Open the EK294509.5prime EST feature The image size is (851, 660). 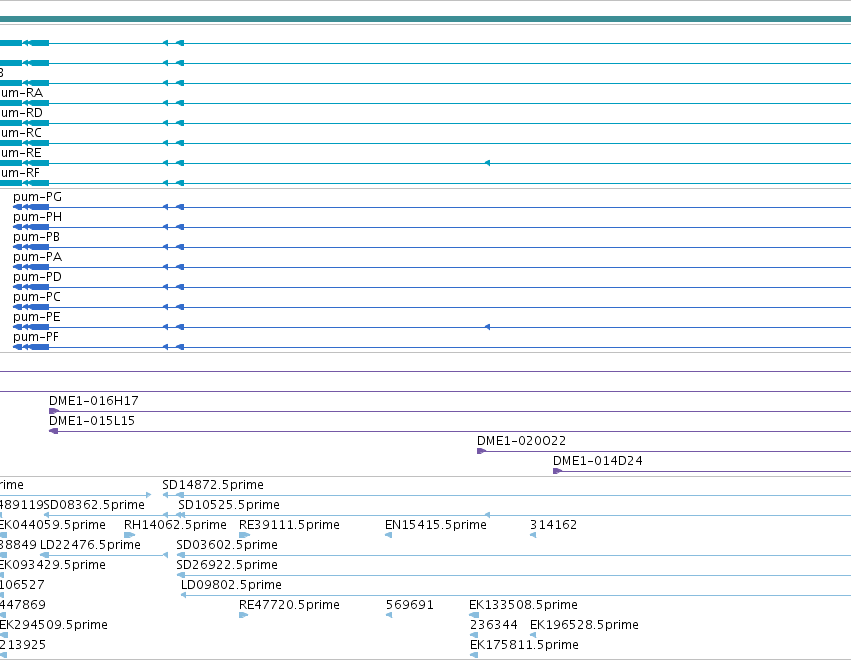pyautogui.click(x=54, y=626)
